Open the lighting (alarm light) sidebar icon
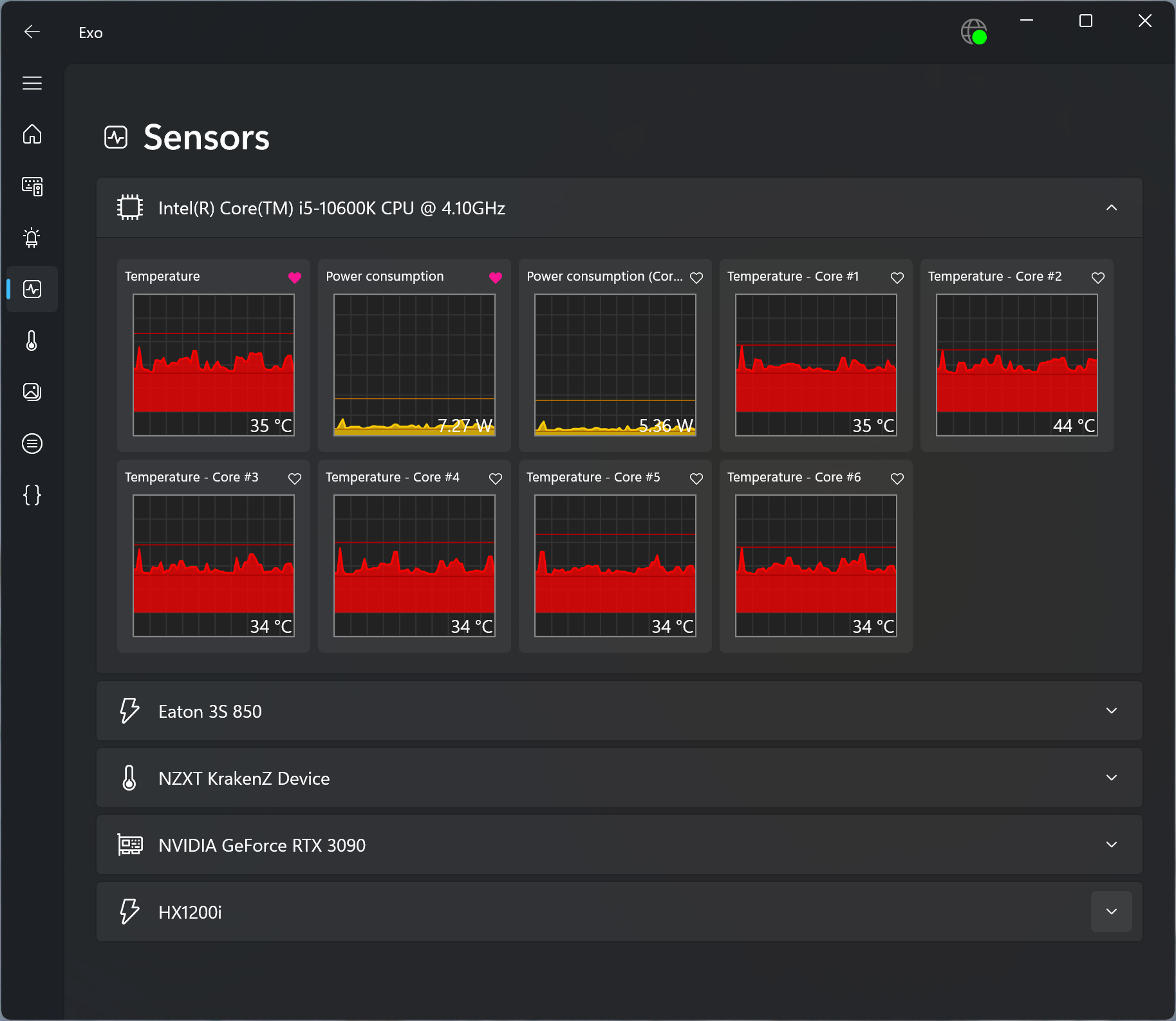Screen dimensions: 1176x1021 32,238
